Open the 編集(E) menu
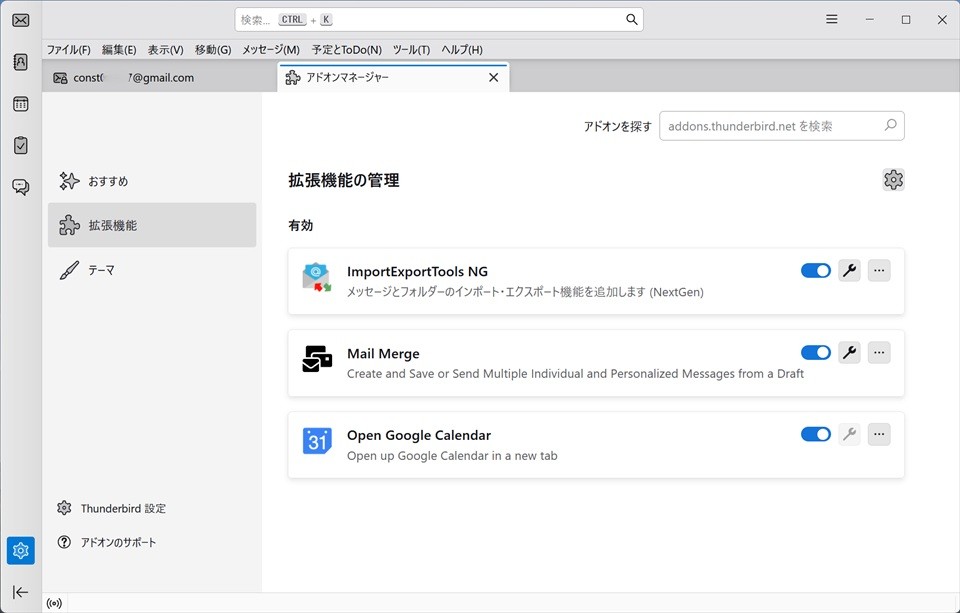The width and height of the screenshot is (960, 613). tap(119, 50)
